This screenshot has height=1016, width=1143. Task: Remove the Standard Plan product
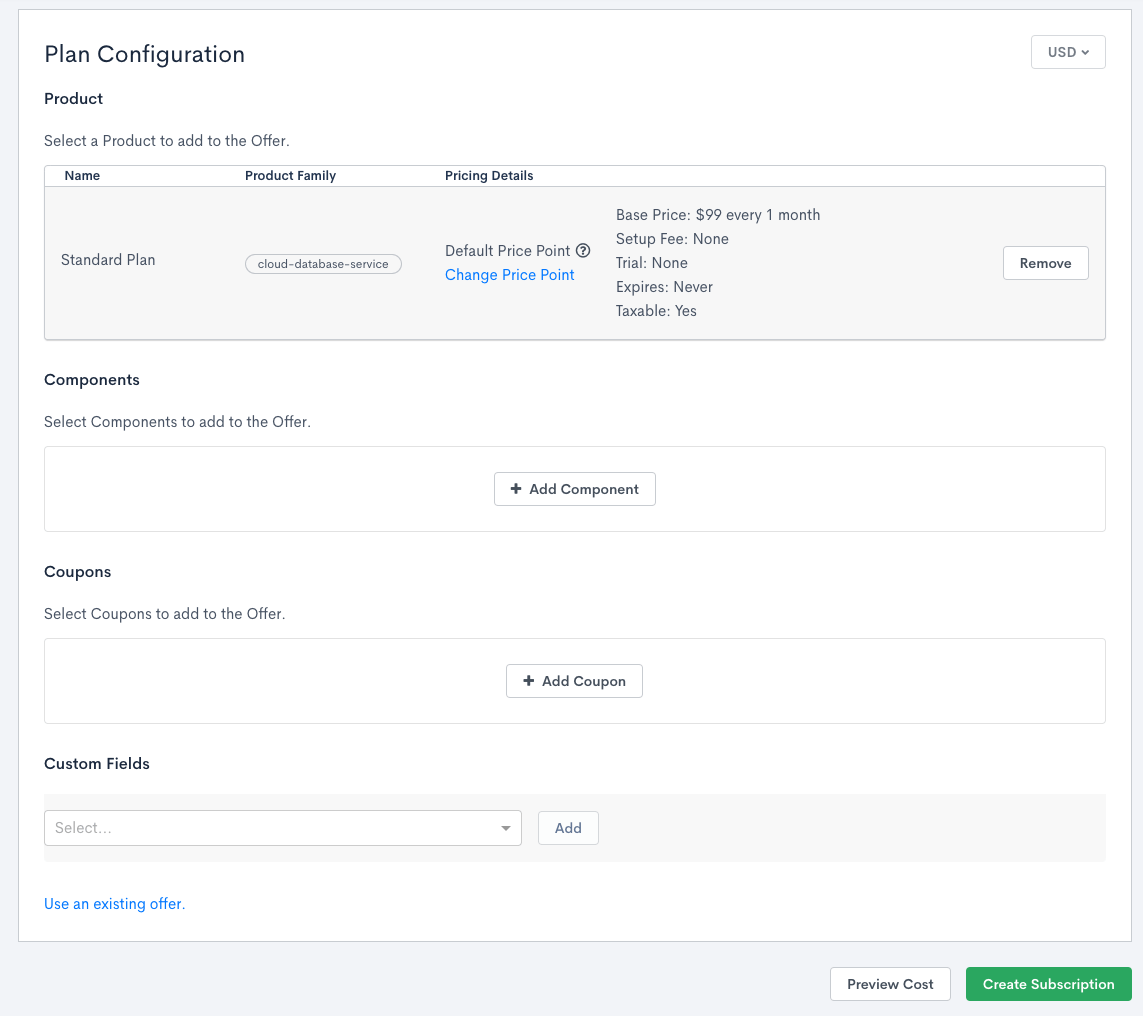coord(1045,263)
